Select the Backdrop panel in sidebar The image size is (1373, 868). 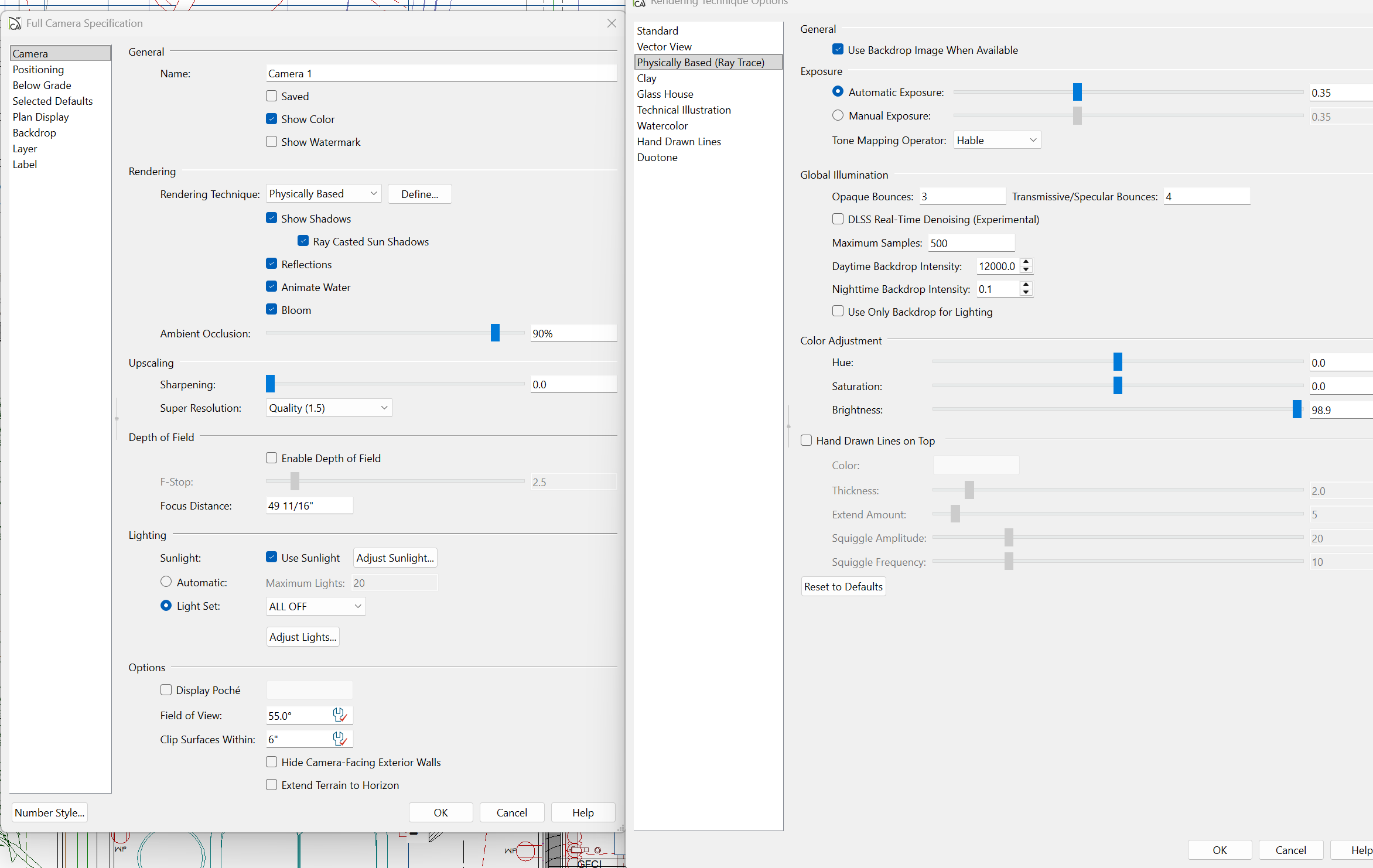(35, 133)
